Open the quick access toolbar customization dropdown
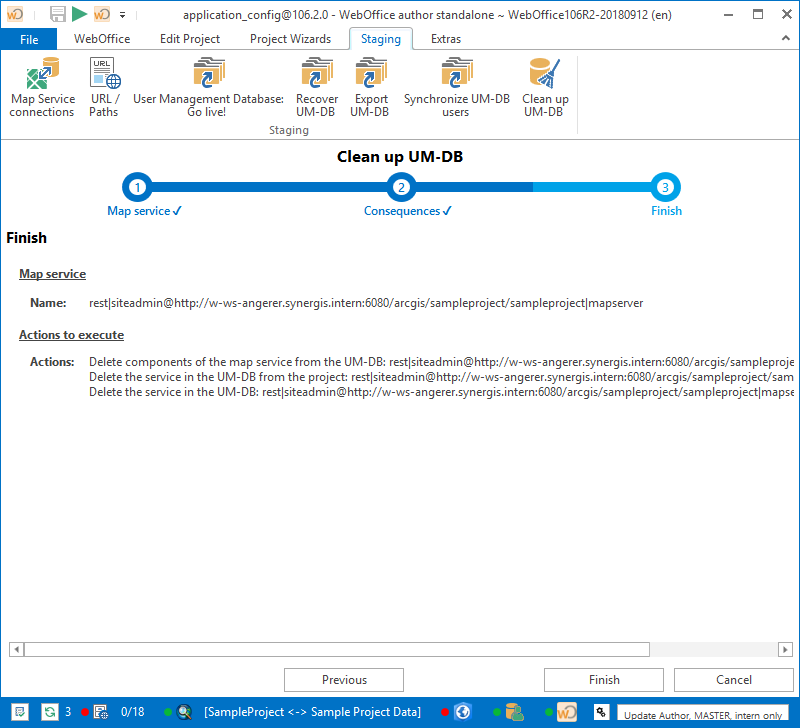Screen dimensions: 800x728 122,15
